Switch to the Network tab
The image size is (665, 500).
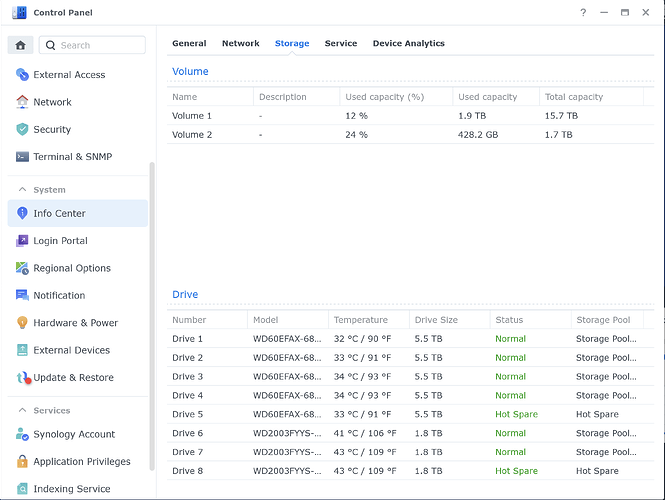pos(240,43)
